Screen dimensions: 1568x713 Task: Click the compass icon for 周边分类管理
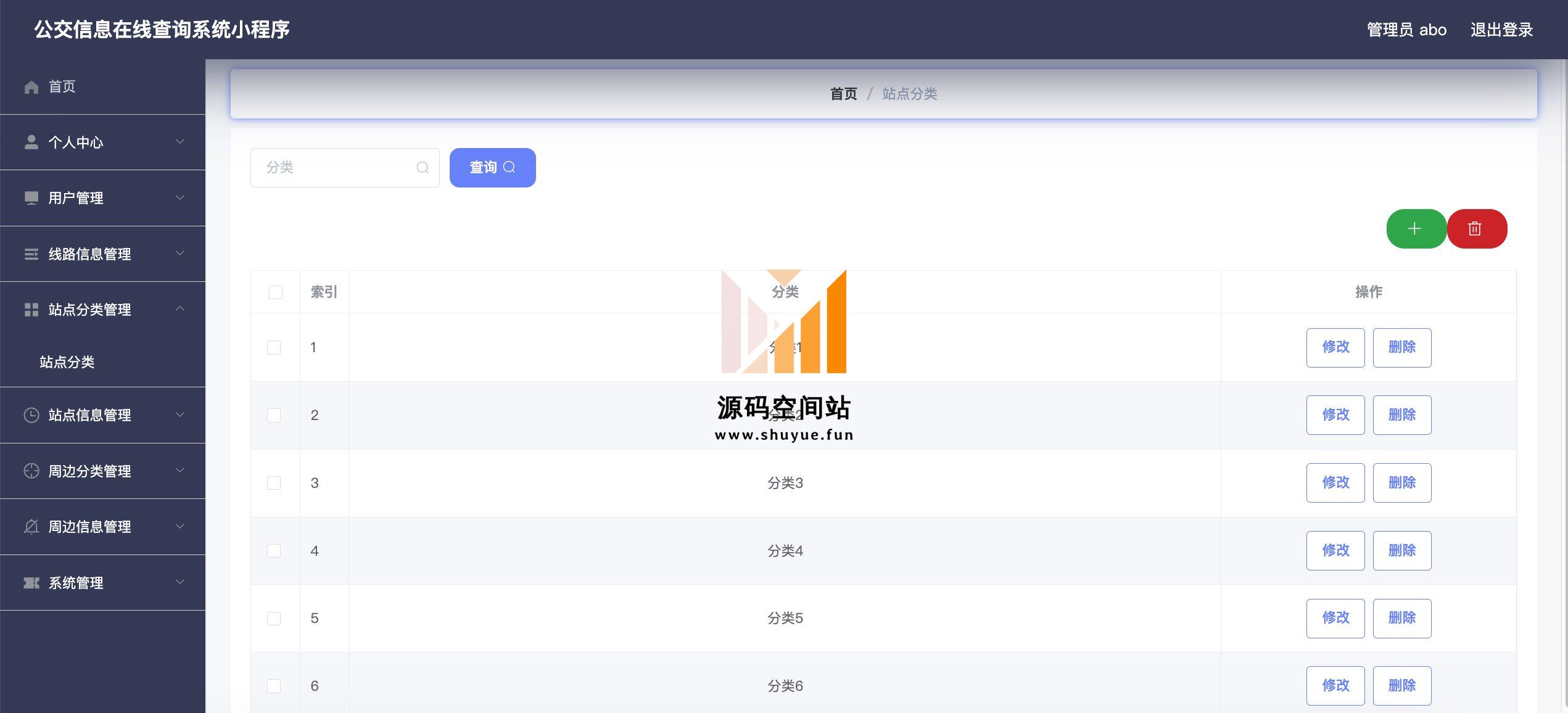pyautogui.click(x=31, y=471)
